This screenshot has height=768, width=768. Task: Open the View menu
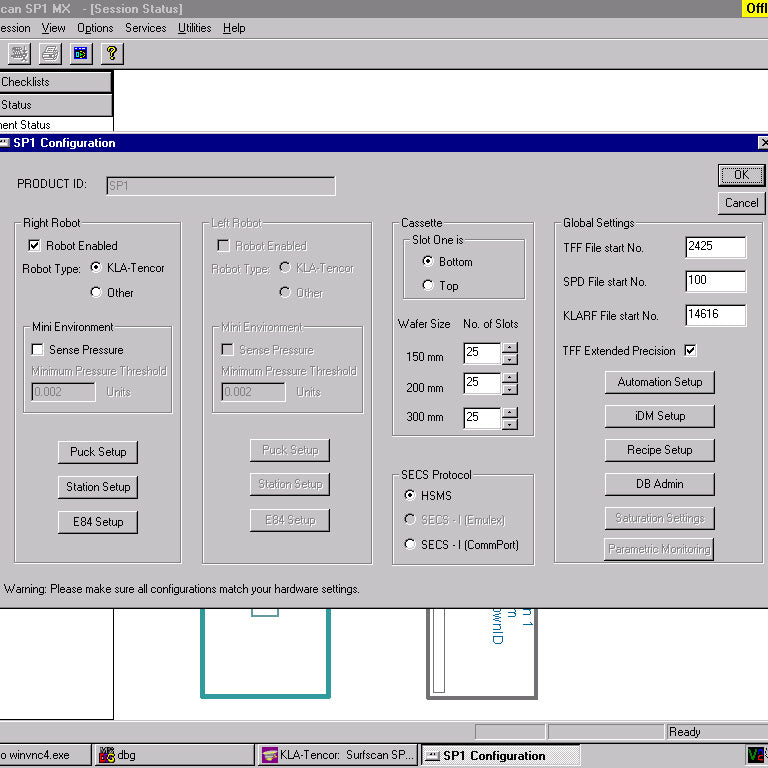click(x=53, y=28)
